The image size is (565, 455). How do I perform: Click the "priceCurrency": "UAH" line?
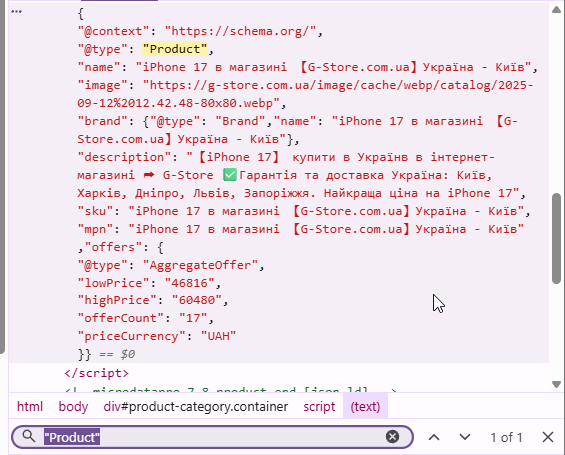coord(157,336)
